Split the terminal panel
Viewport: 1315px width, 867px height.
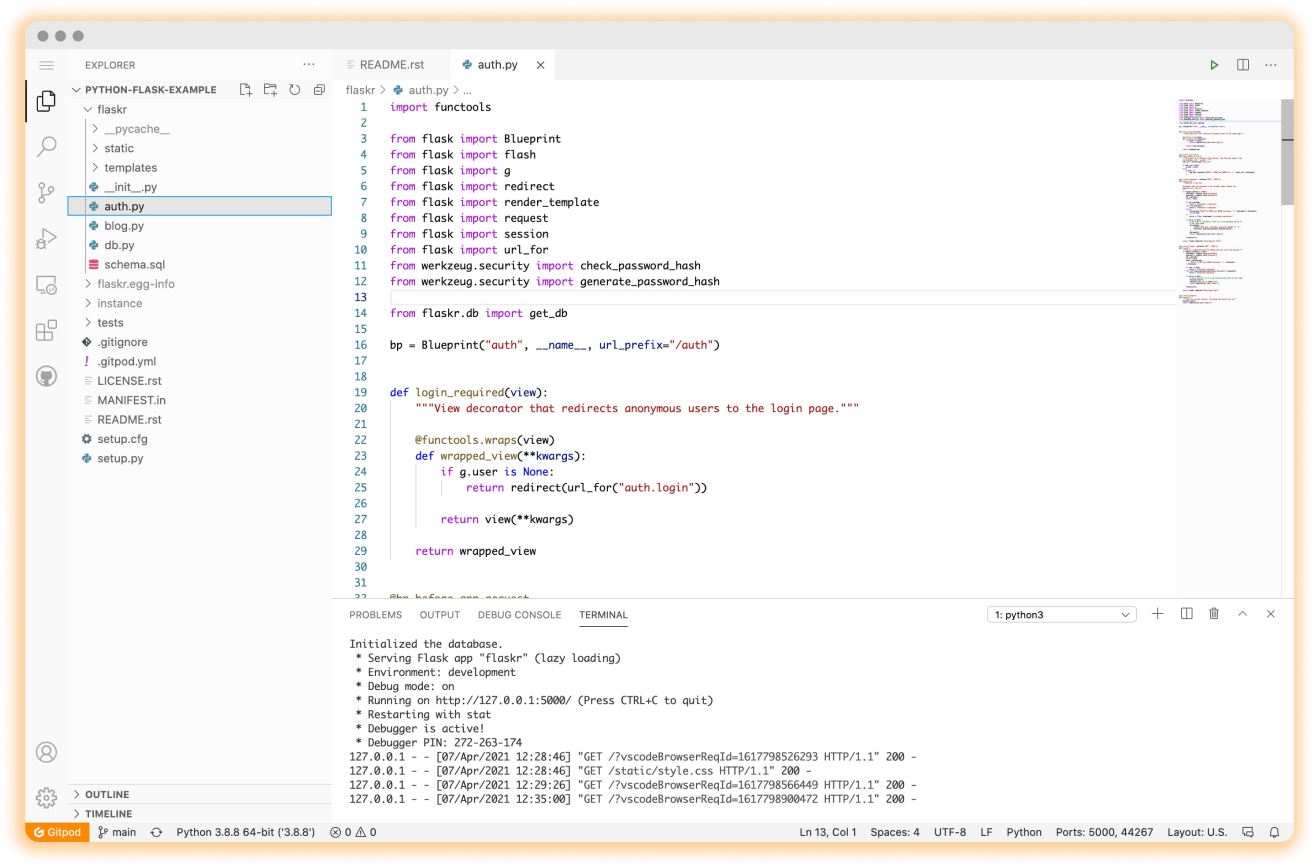pyautogui.click(x=1186, y=614)
